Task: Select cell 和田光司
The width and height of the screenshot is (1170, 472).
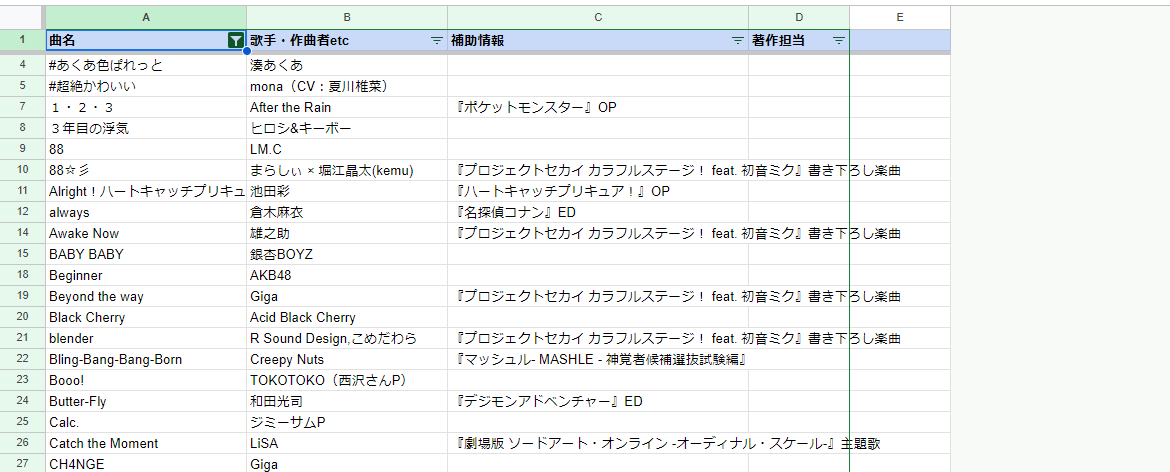Action: (x=347, y=401)
